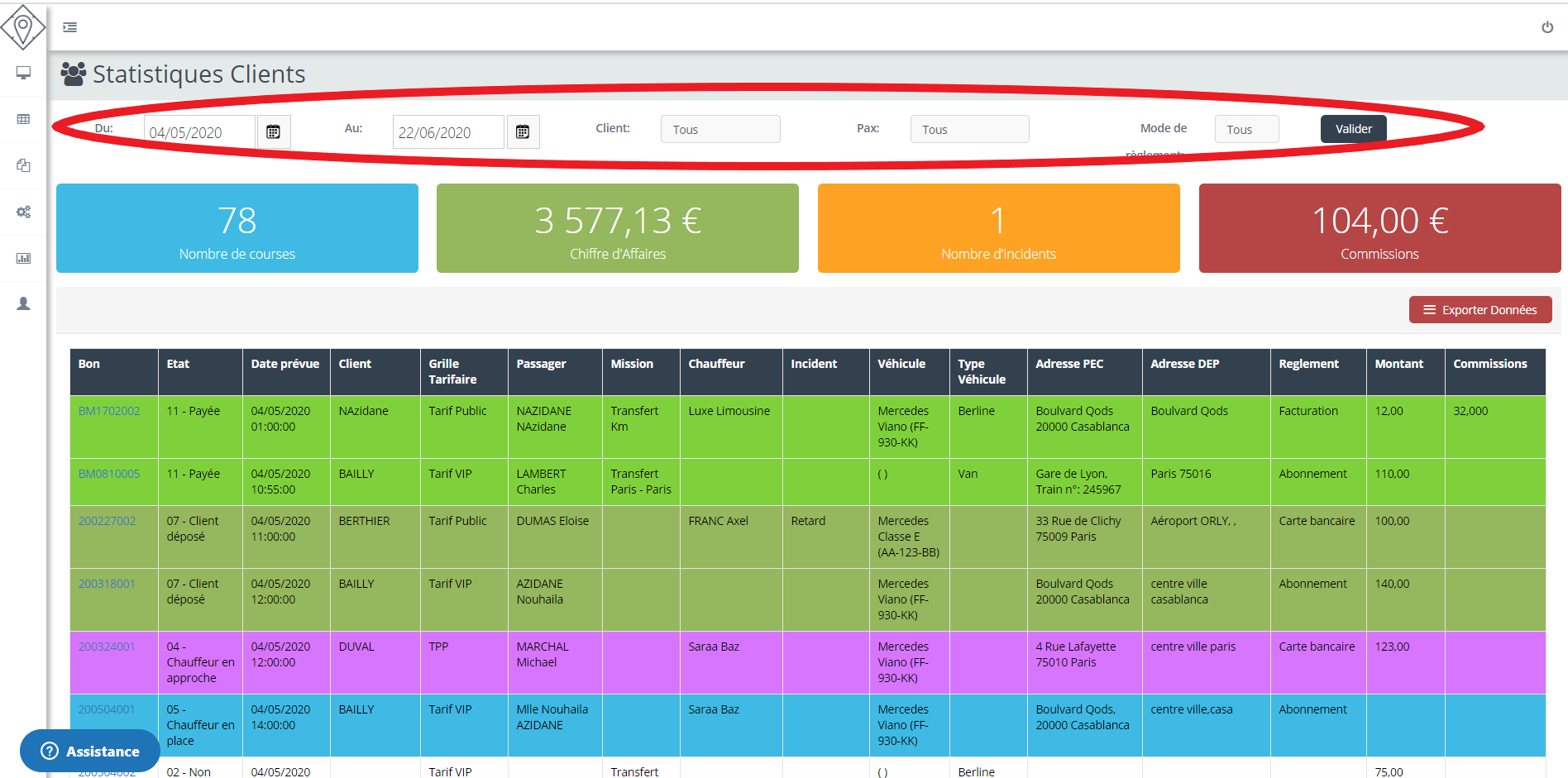Expand the Client filter dropdown
Screen dimensions: 1568x778
719,129
